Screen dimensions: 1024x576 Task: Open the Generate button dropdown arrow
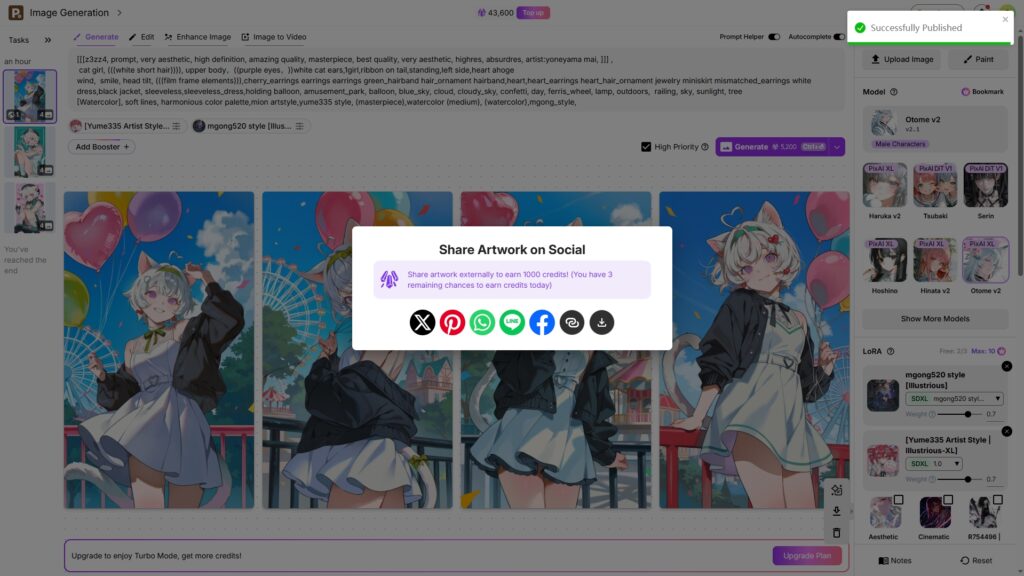[837, 147]
